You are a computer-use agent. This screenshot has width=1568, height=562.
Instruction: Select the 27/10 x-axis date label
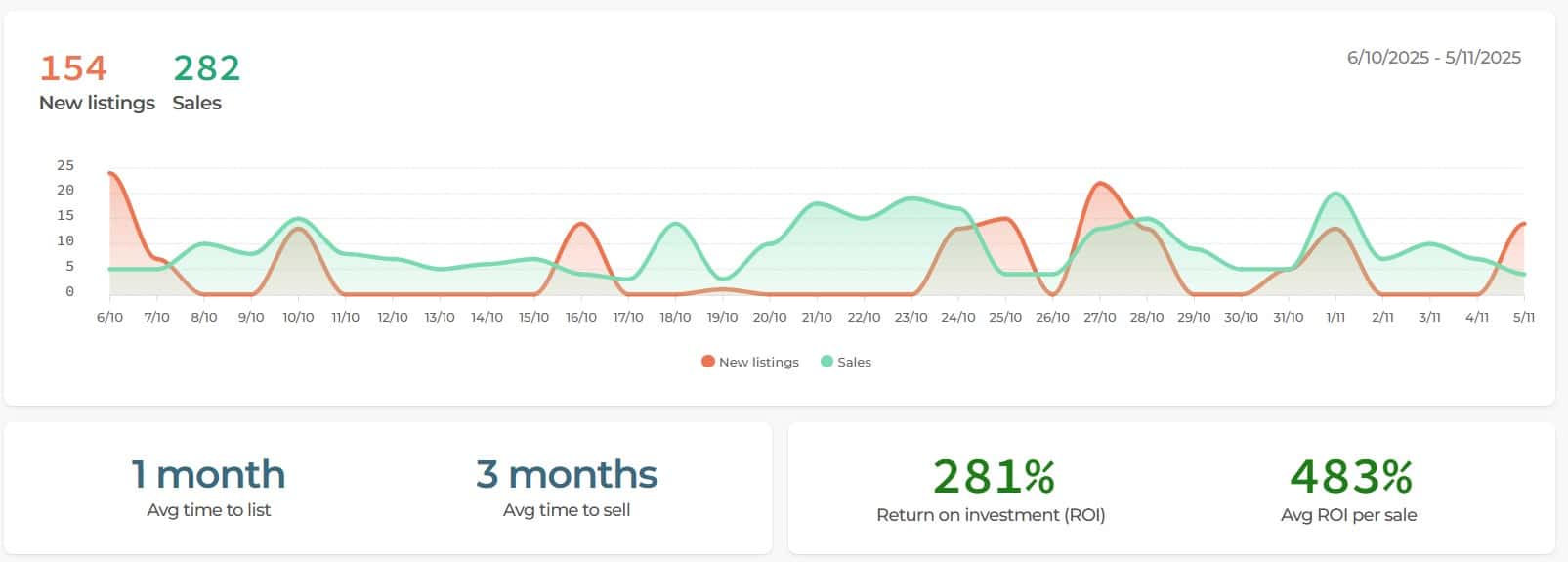(1099, 318)
